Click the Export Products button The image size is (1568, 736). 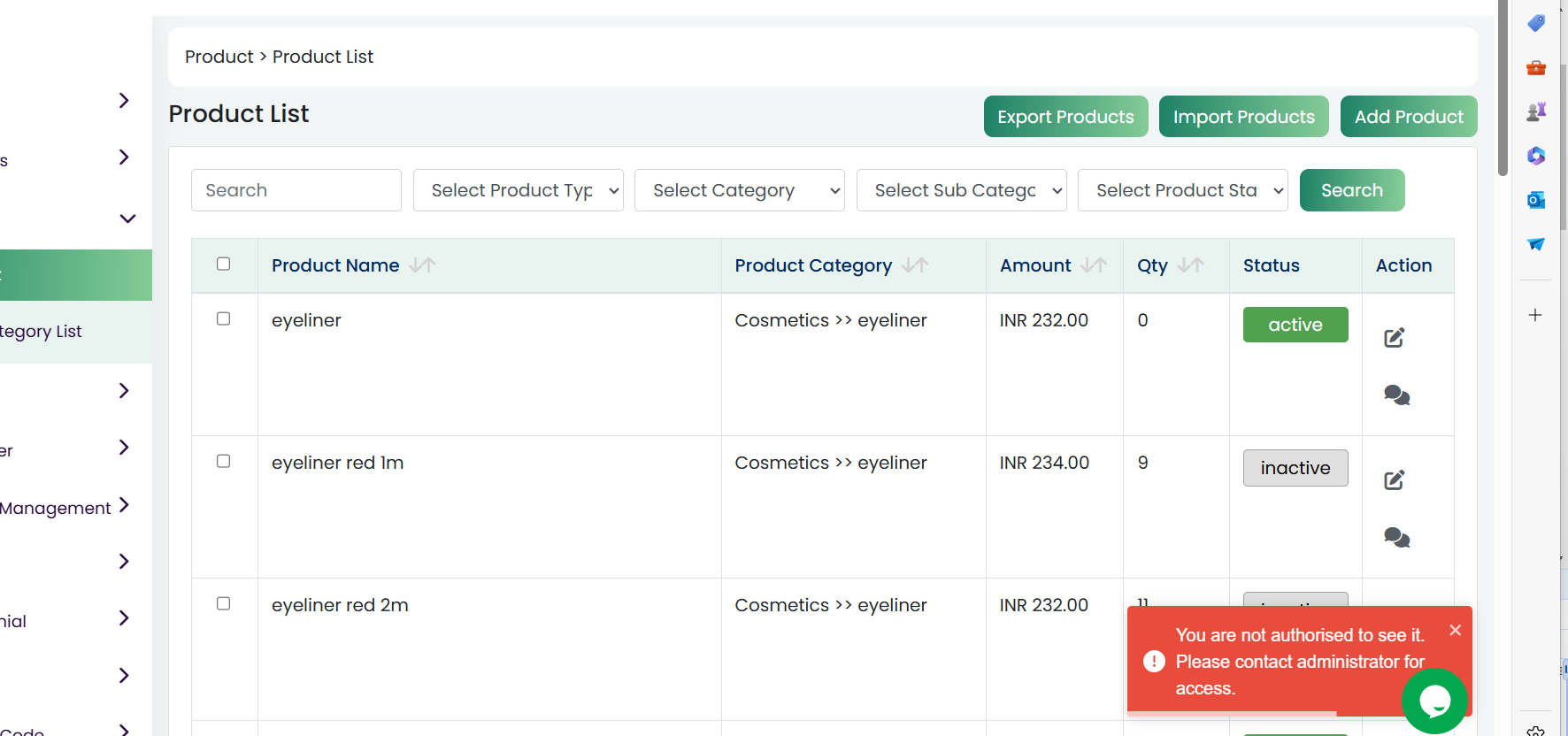[1066, 117]
